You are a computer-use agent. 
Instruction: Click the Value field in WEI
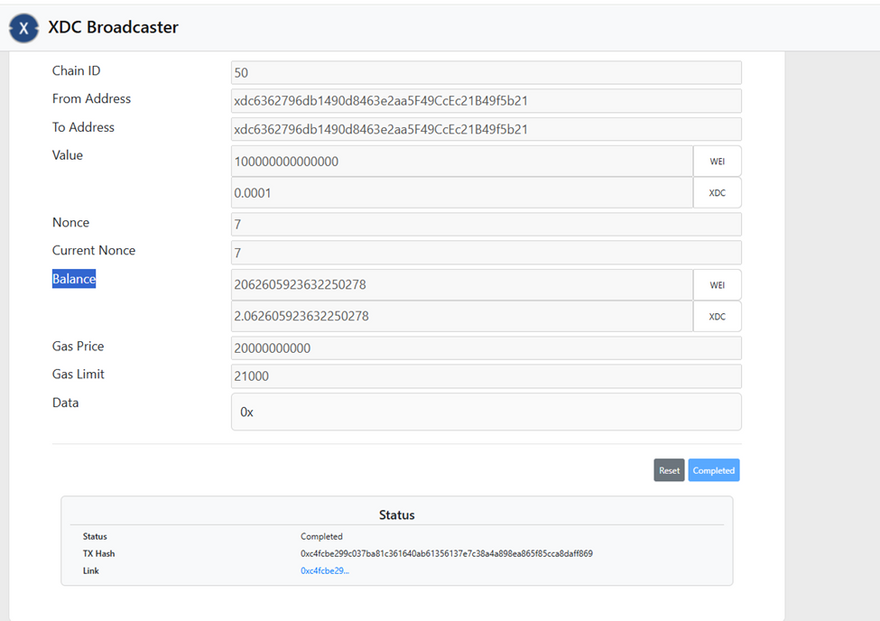(x=461, y=161)
